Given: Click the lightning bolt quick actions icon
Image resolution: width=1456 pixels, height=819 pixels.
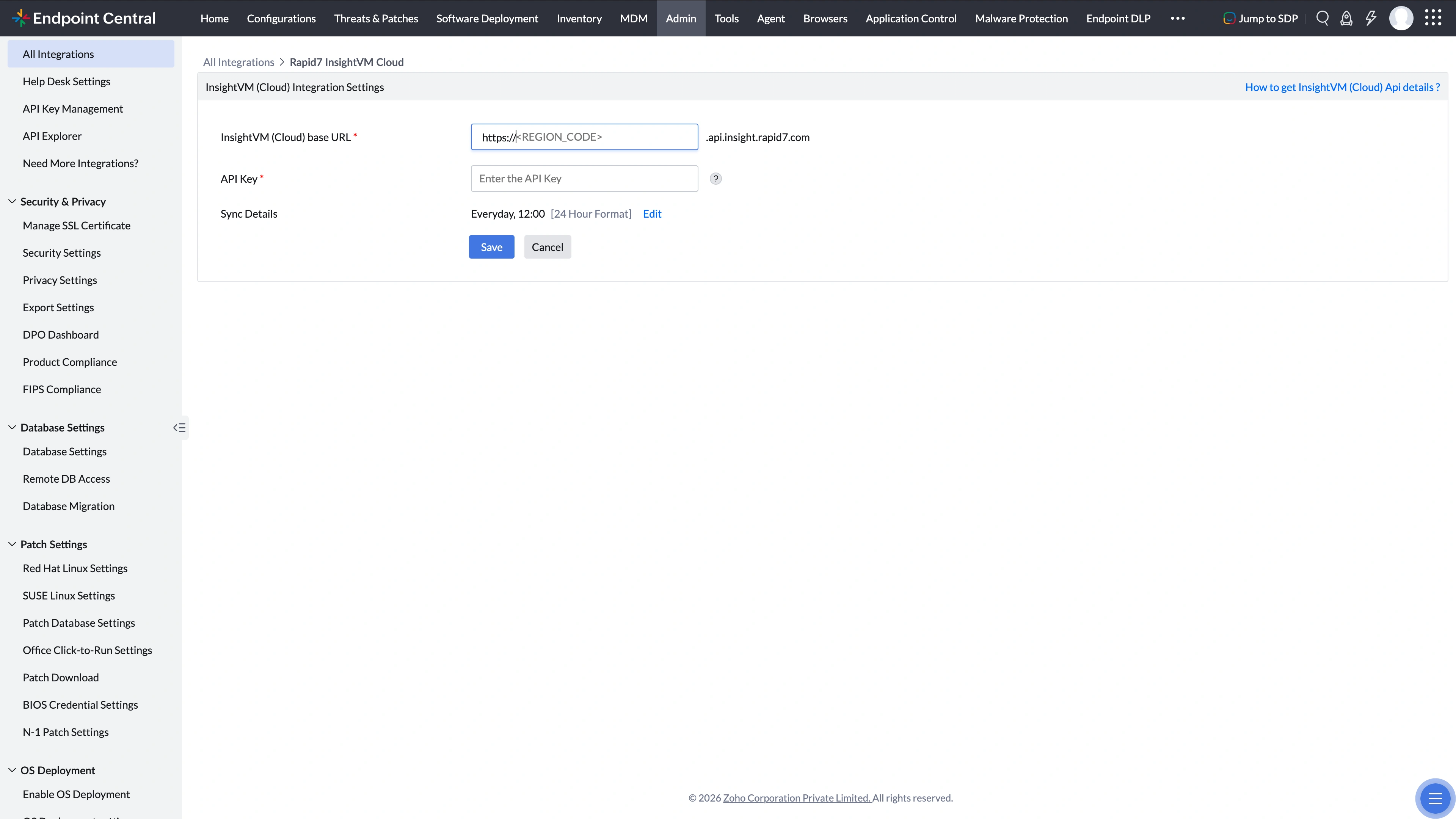Looking at the screenshot, I should point(1371,18).
